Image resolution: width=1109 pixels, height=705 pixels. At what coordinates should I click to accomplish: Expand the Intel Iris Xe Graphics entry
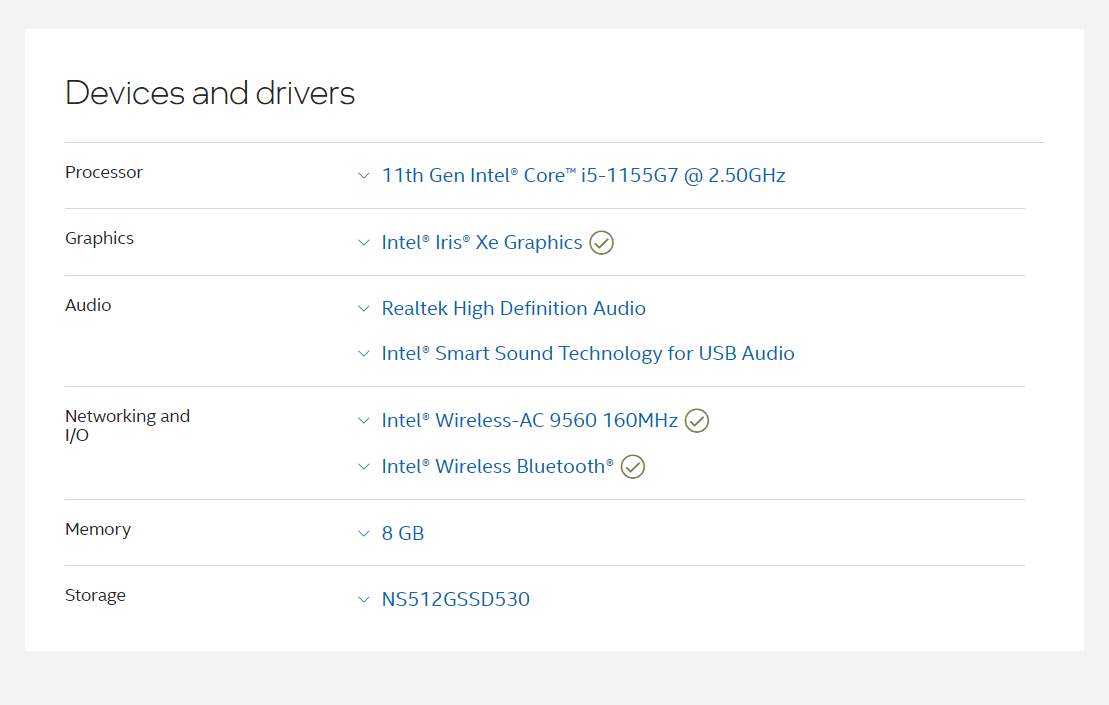click(x=364, y=243)
